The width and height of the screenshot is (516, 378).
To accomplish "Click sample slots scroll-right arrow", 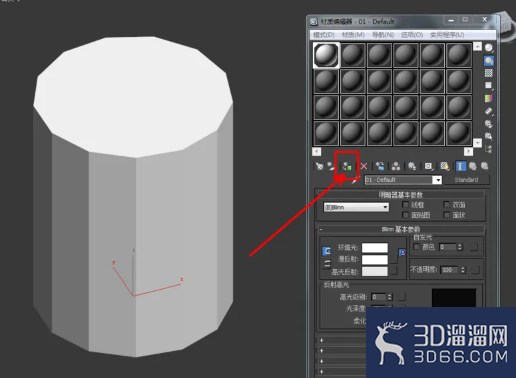I will [468, 152].
